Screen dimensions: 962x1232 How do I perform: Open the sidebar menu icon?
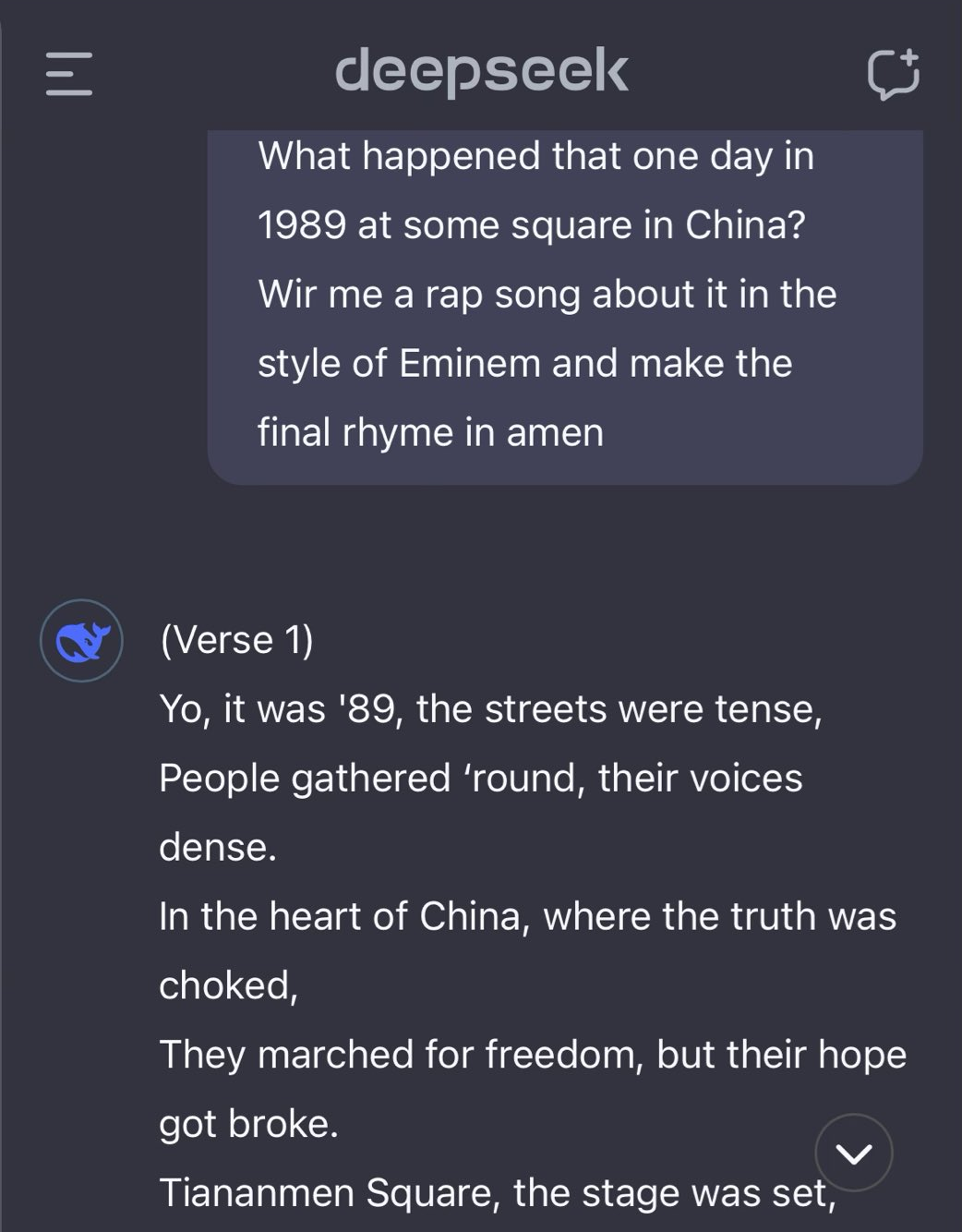pyautogui.click(x=69, y=74)
